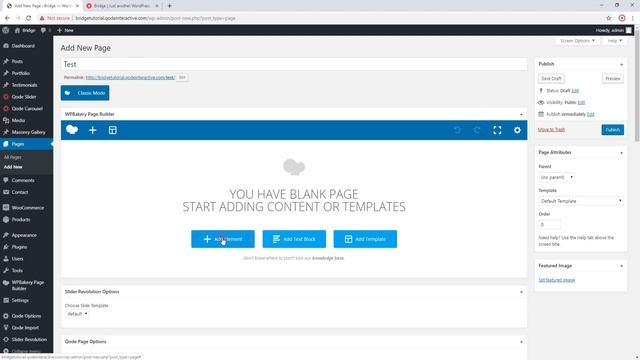Collapse the Qode Page Options panel

click(521, 342)
